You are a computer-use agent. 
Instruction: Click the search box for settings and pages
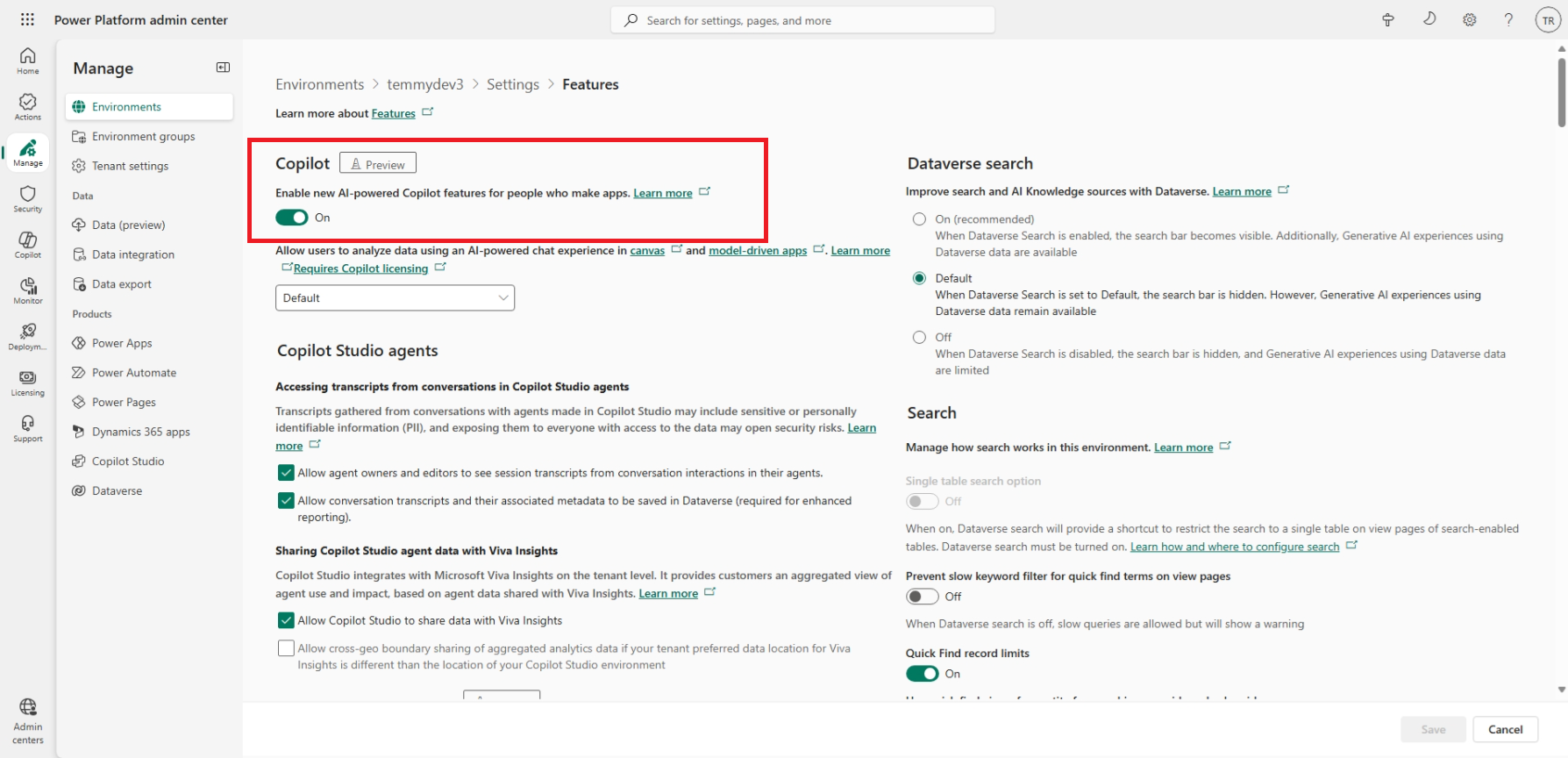[802, 20]
